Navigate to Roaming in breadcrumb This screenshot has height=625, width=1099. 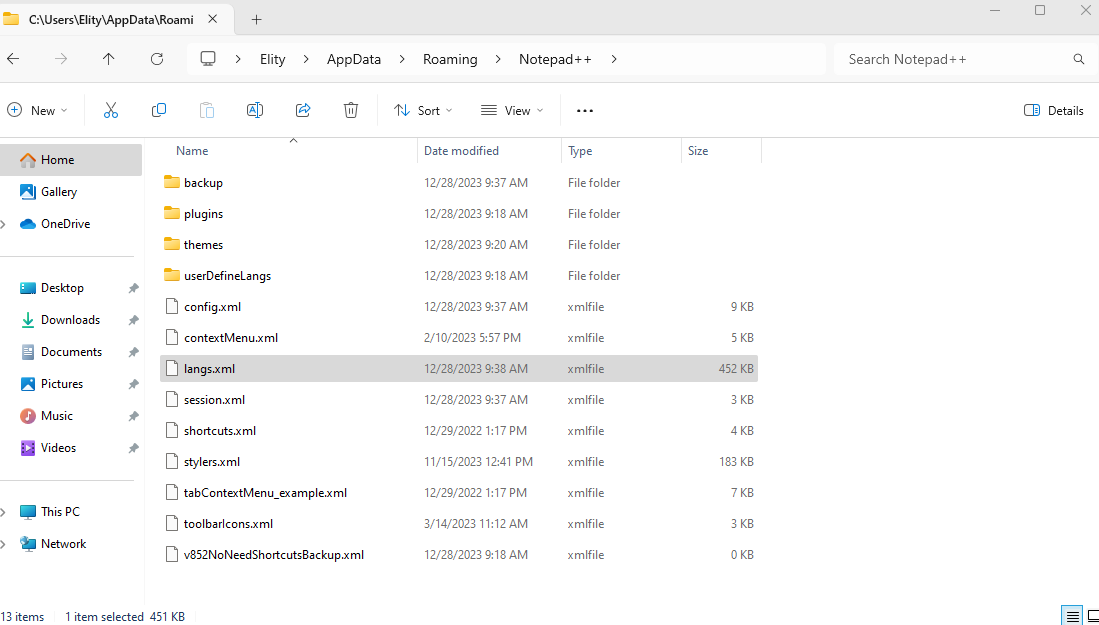coord(450,60)
